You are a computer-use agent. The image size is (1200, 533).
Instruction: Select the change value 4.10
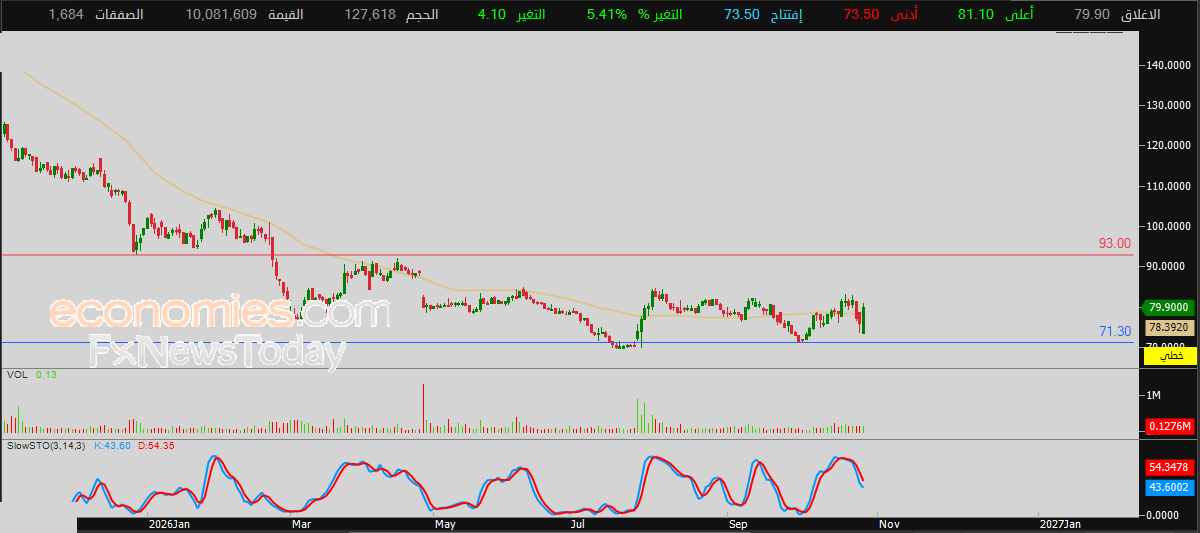click(491, 15)
